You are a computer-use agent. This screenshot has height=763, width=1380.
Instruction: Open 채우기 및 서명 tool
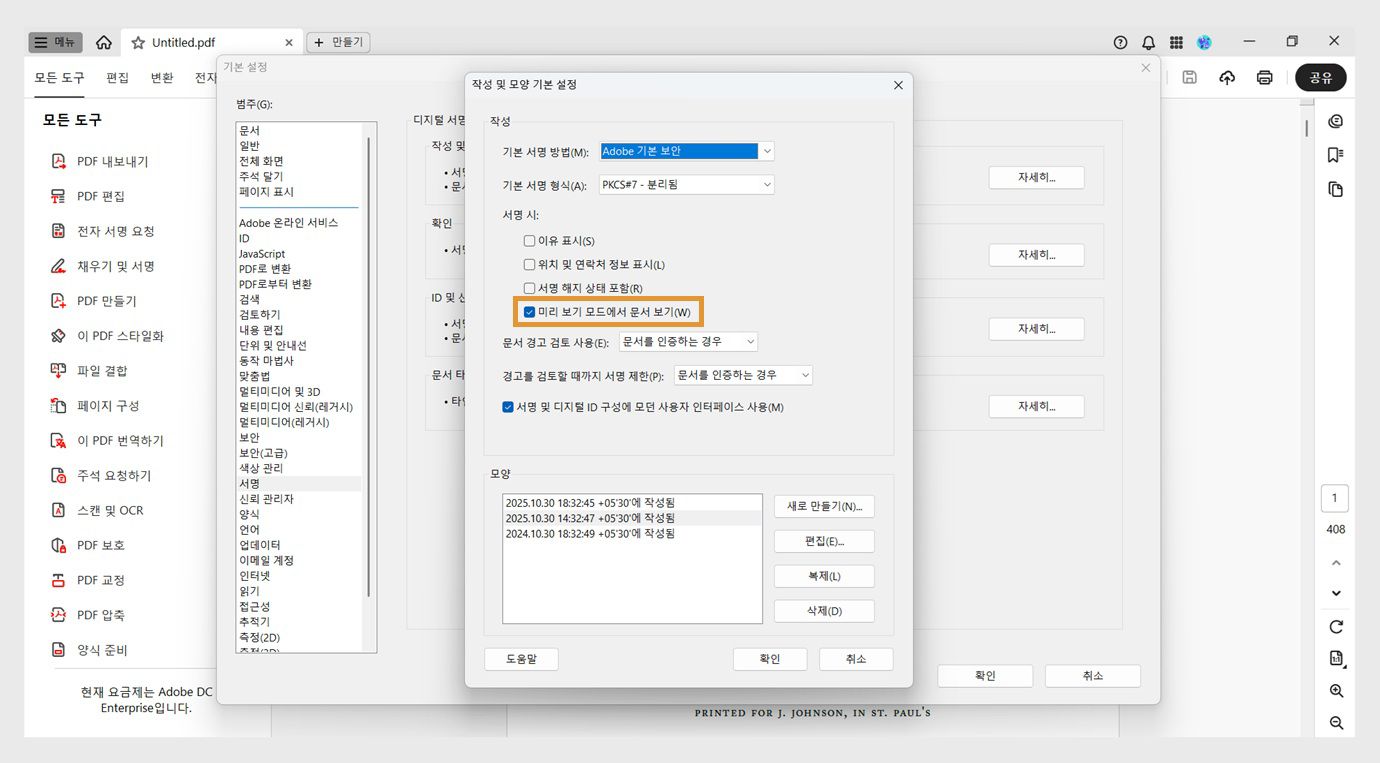103,266
